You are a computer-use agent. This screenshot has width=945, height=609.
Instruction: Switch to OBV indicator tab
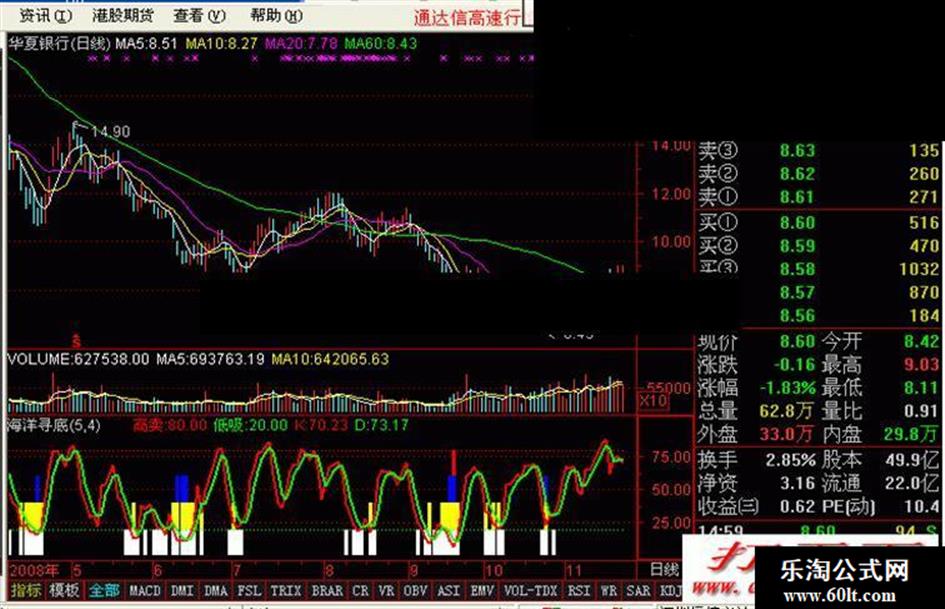point(415,590)
